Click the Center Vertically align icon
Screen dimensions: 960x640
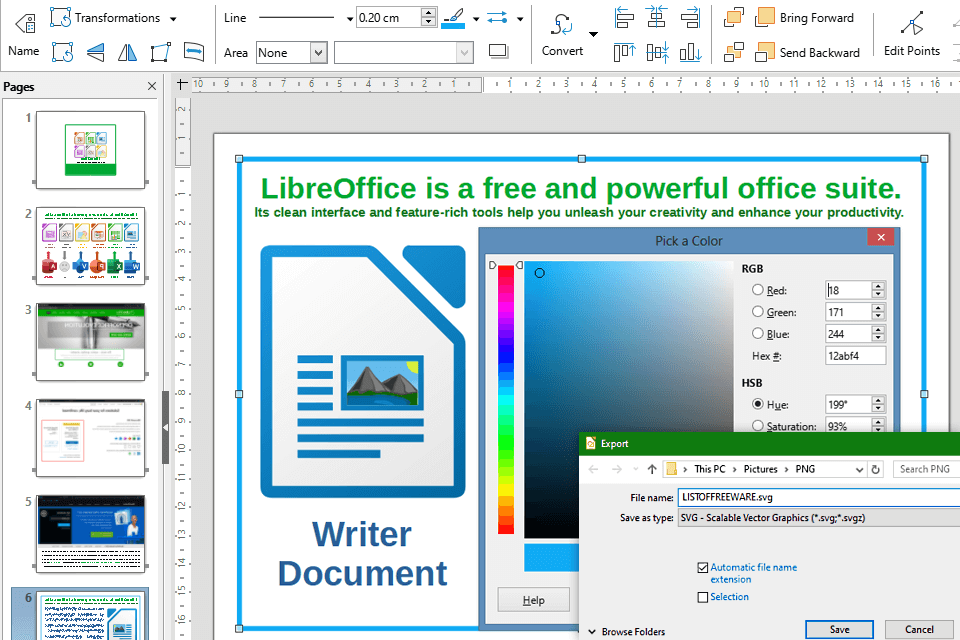point(658,52)
